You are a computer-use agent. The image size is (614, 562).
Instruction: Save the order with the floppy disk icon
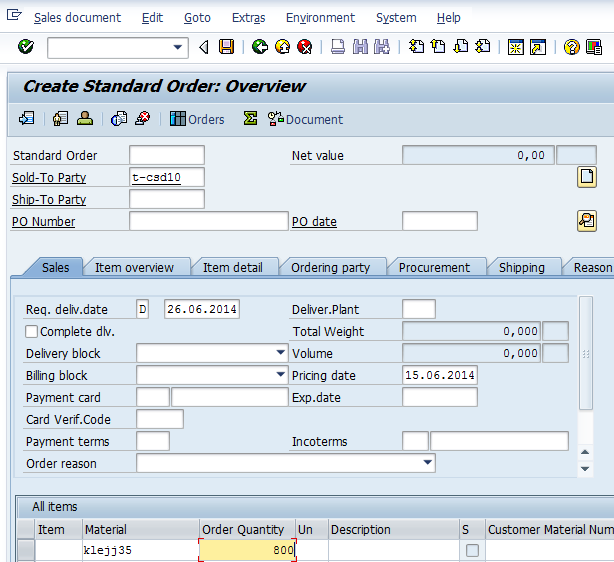pyautogui.click(x=226, y=47)
